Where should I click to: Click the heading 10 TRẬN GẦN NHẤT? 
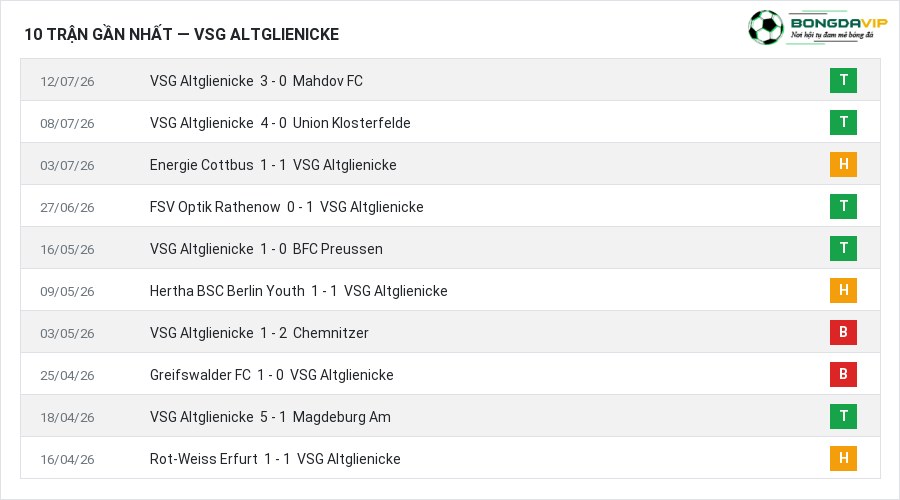[x=98, y=34]
